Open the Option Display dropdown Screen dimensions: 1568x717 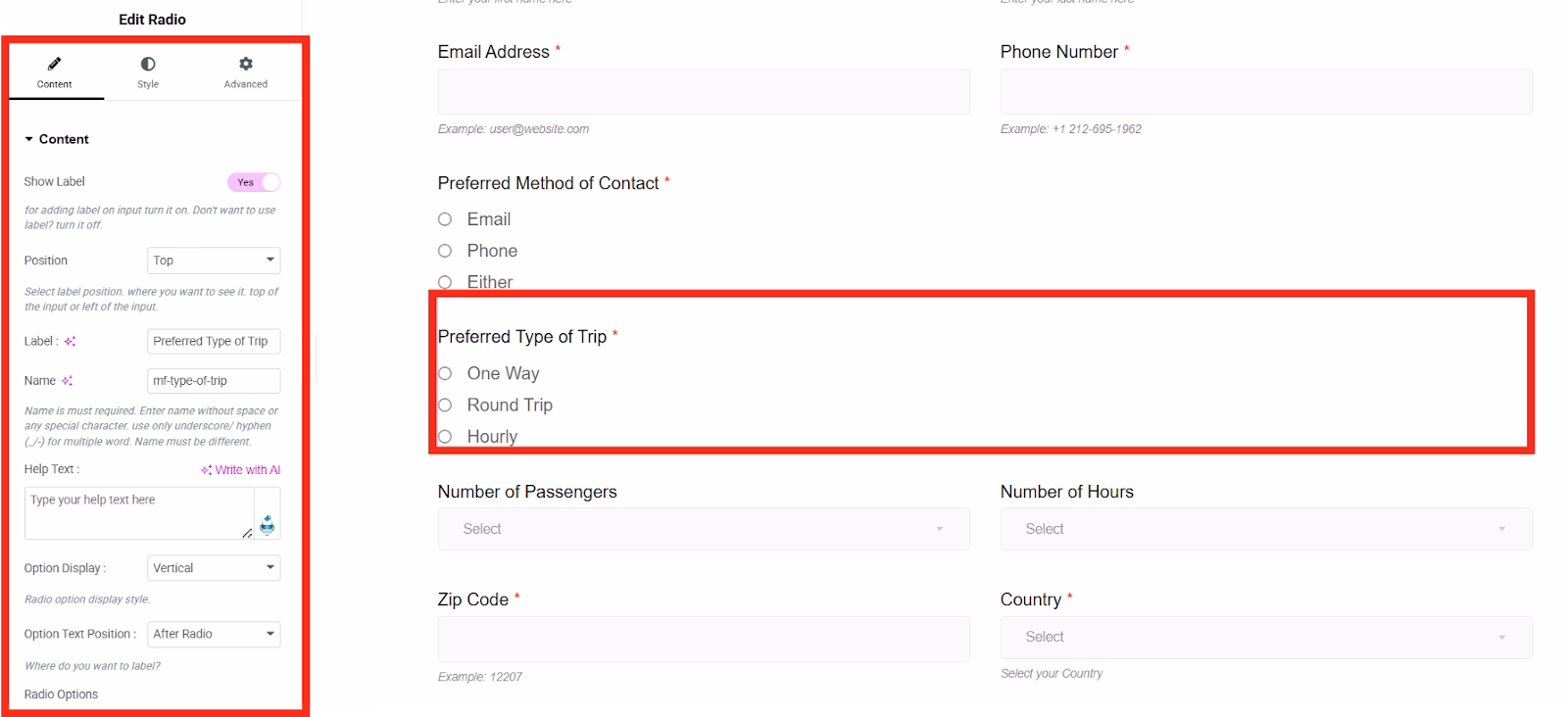click(214, 568)
